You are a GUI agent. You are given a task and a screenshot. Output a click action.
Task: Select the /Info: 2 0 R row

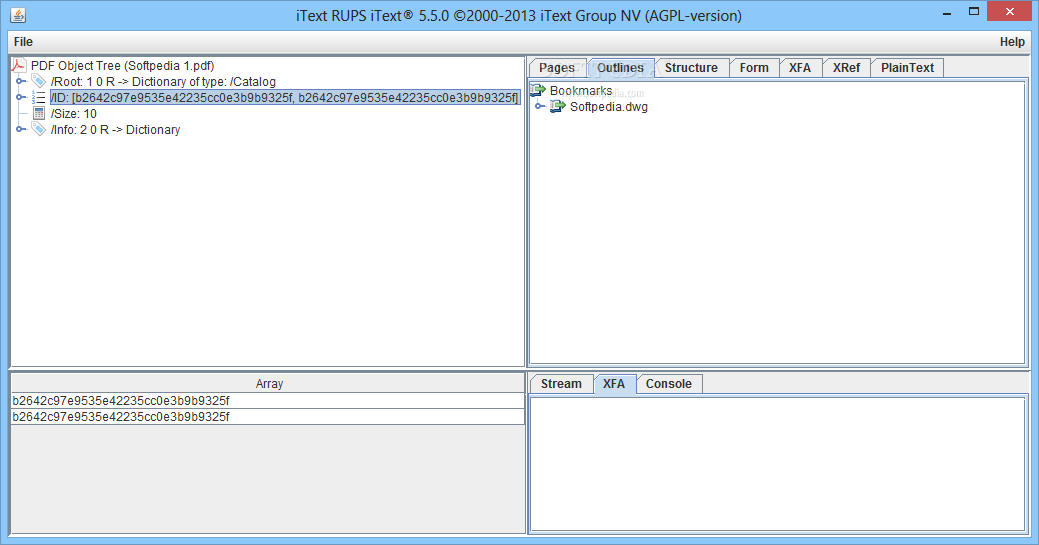[115, 129]
